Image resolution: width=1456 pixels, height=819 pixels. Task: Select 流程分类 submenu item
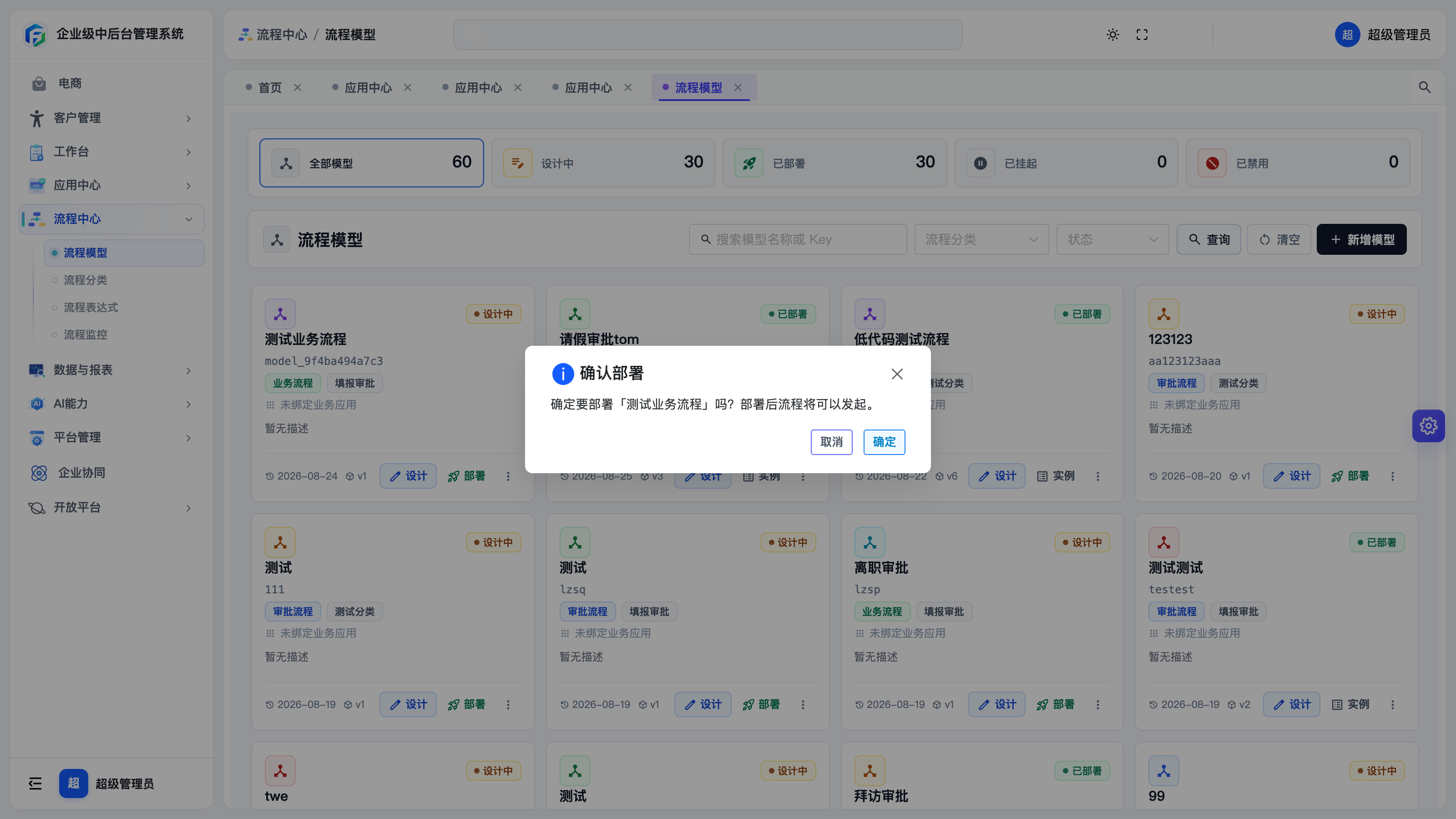tap(124, 280)
